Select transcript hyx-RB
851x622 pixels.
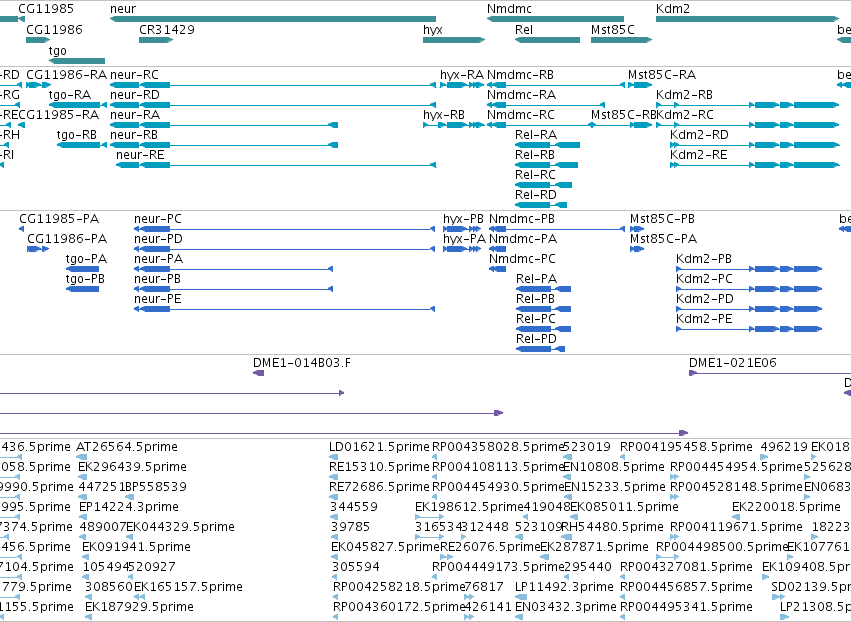[x=444, y=115]
